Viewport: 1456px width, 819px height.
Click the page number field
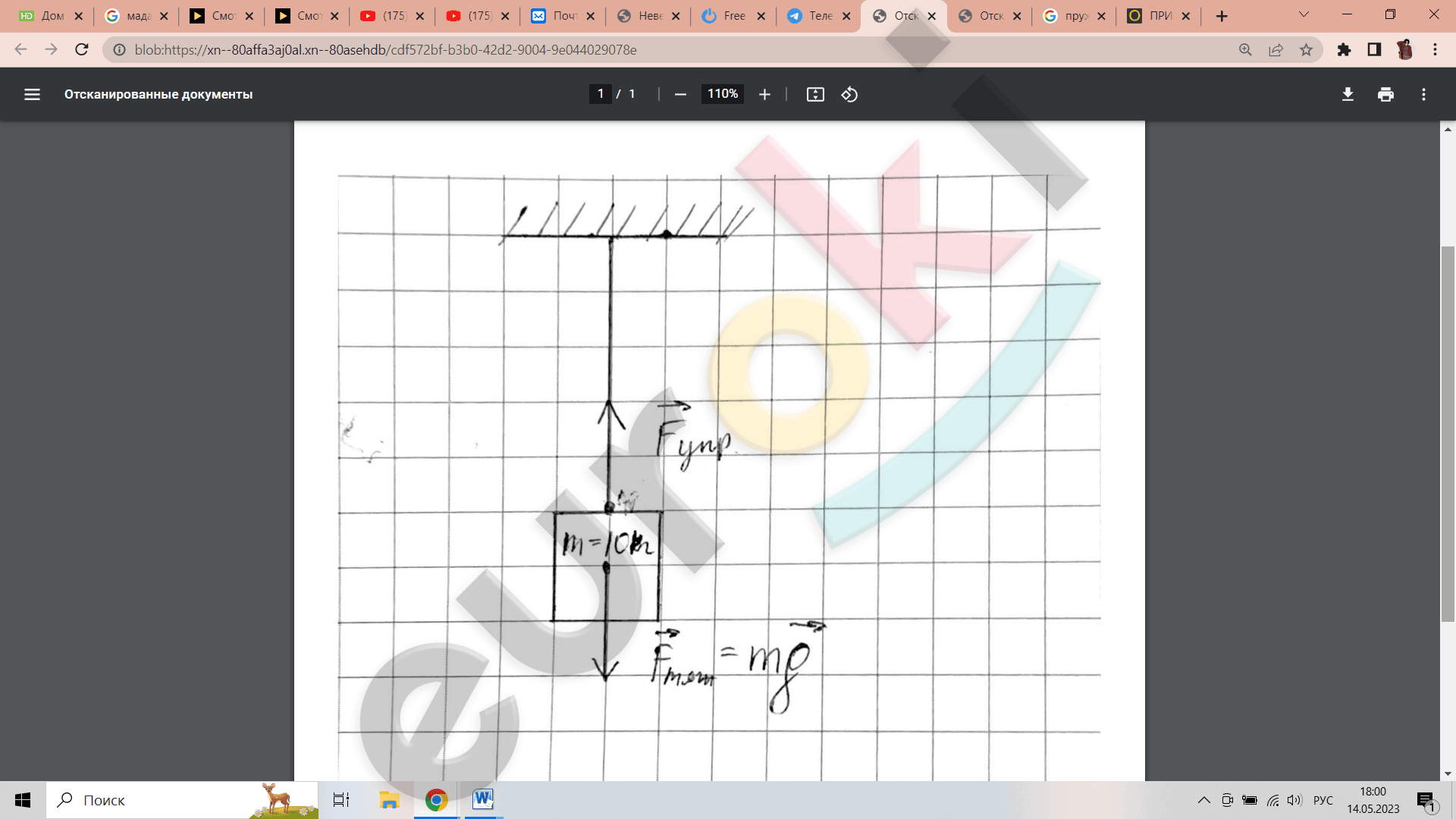(x=601, y=94)
